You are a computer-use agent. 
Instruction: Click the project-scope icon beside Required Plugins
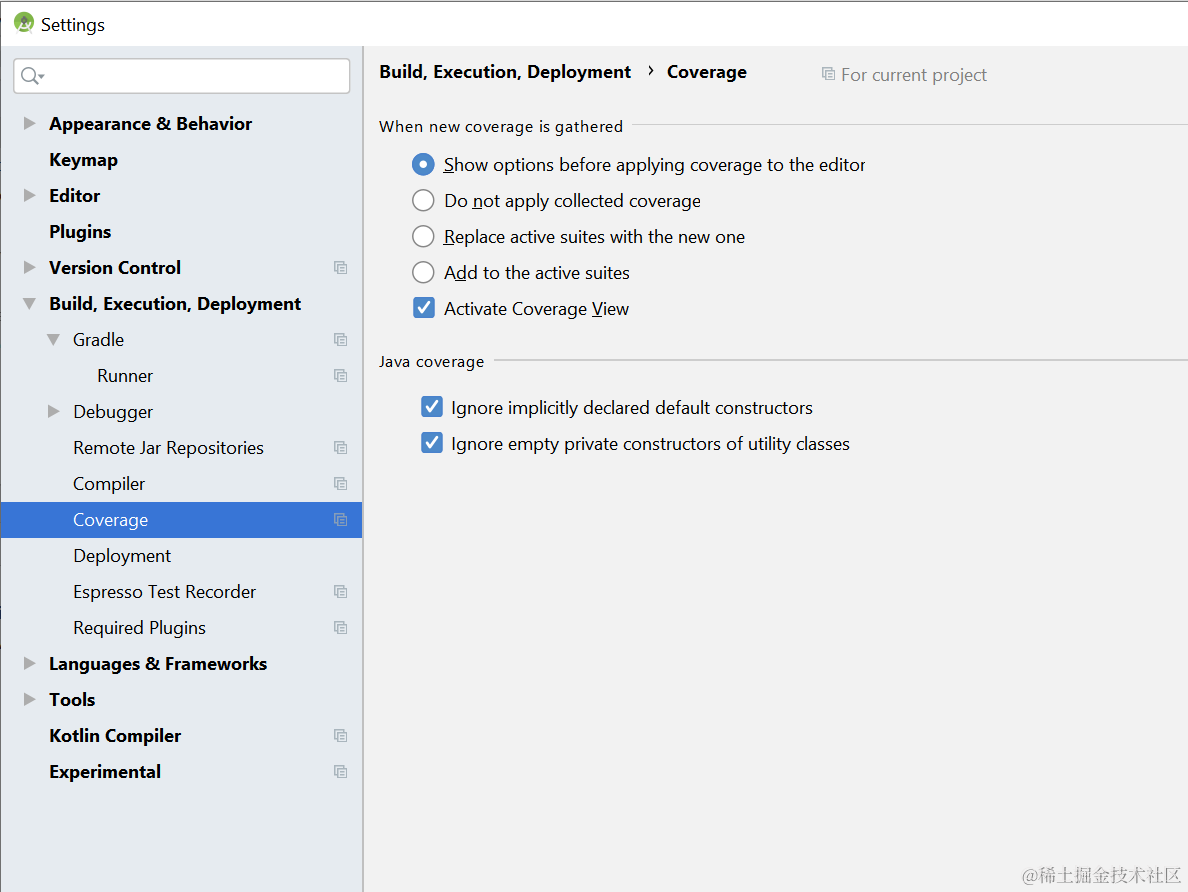340,627
